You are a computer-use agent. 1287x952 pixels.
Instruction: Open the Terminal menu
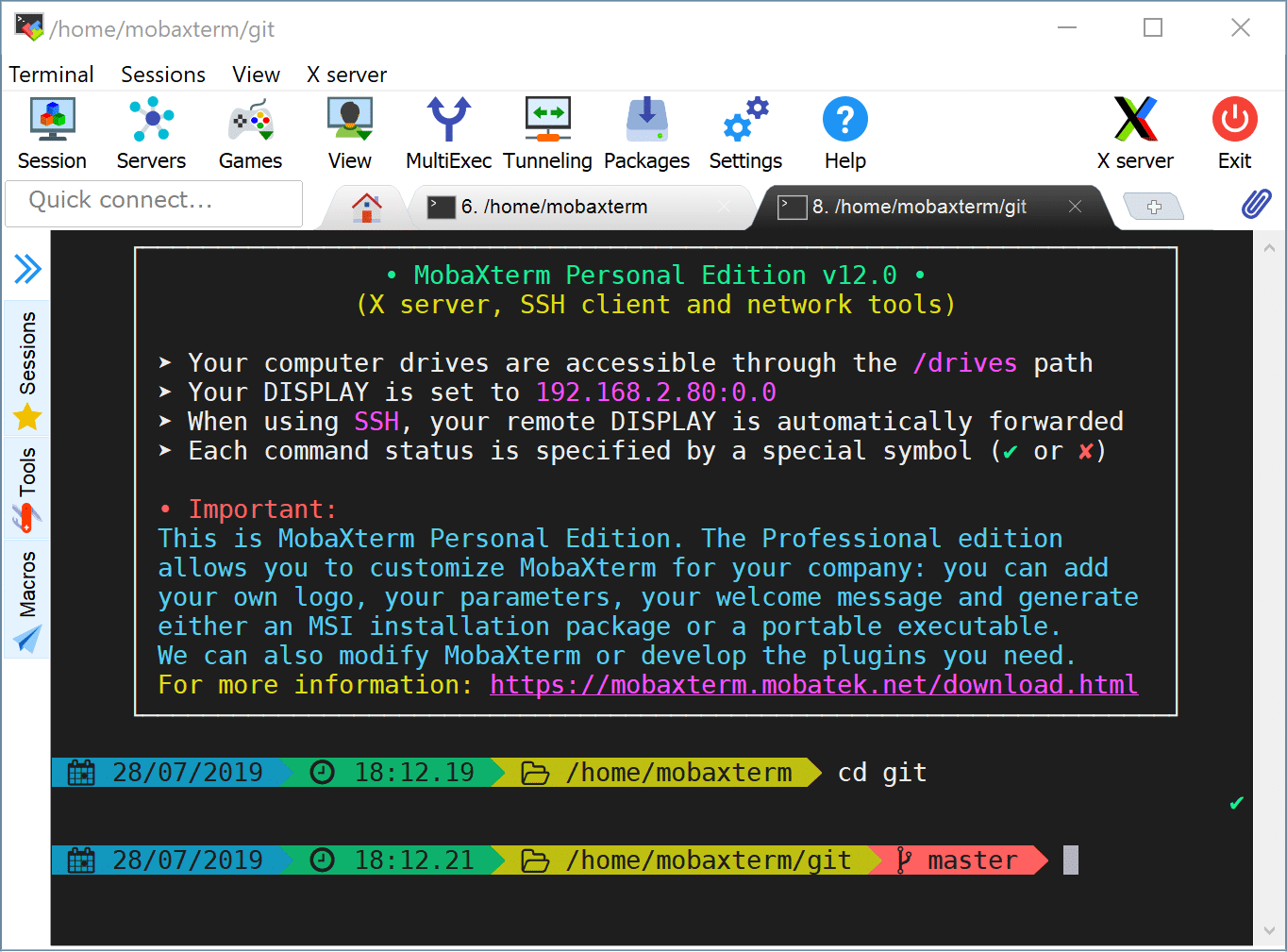click(51, 75)
